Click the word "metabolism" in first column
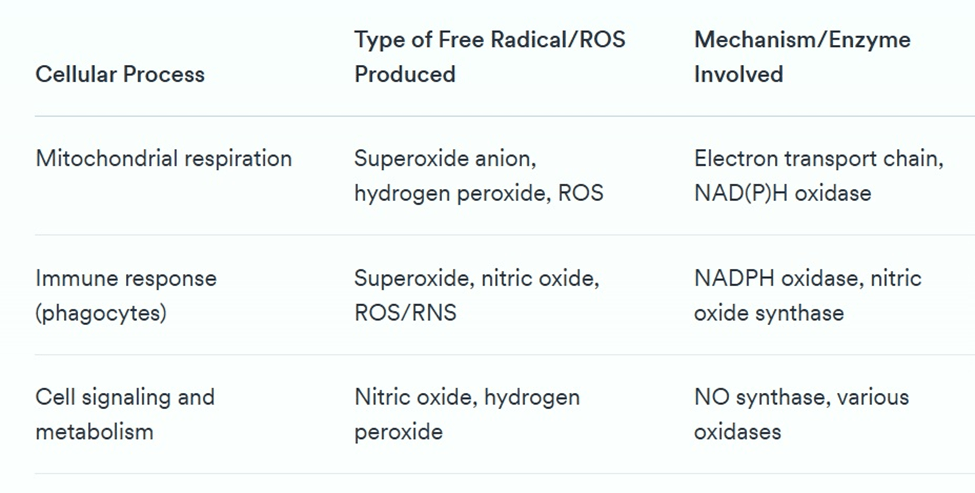975x493 pixels. [x=94, y=432]
